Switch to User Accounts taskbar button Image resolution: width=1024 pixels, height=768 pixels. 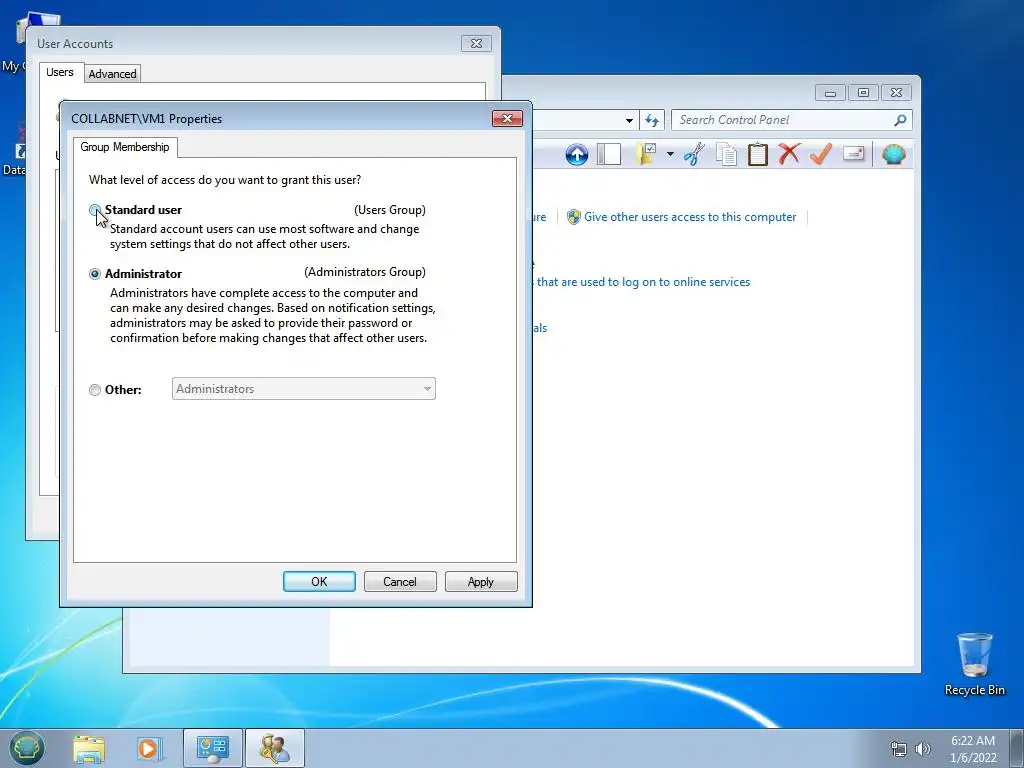(274, 749)
